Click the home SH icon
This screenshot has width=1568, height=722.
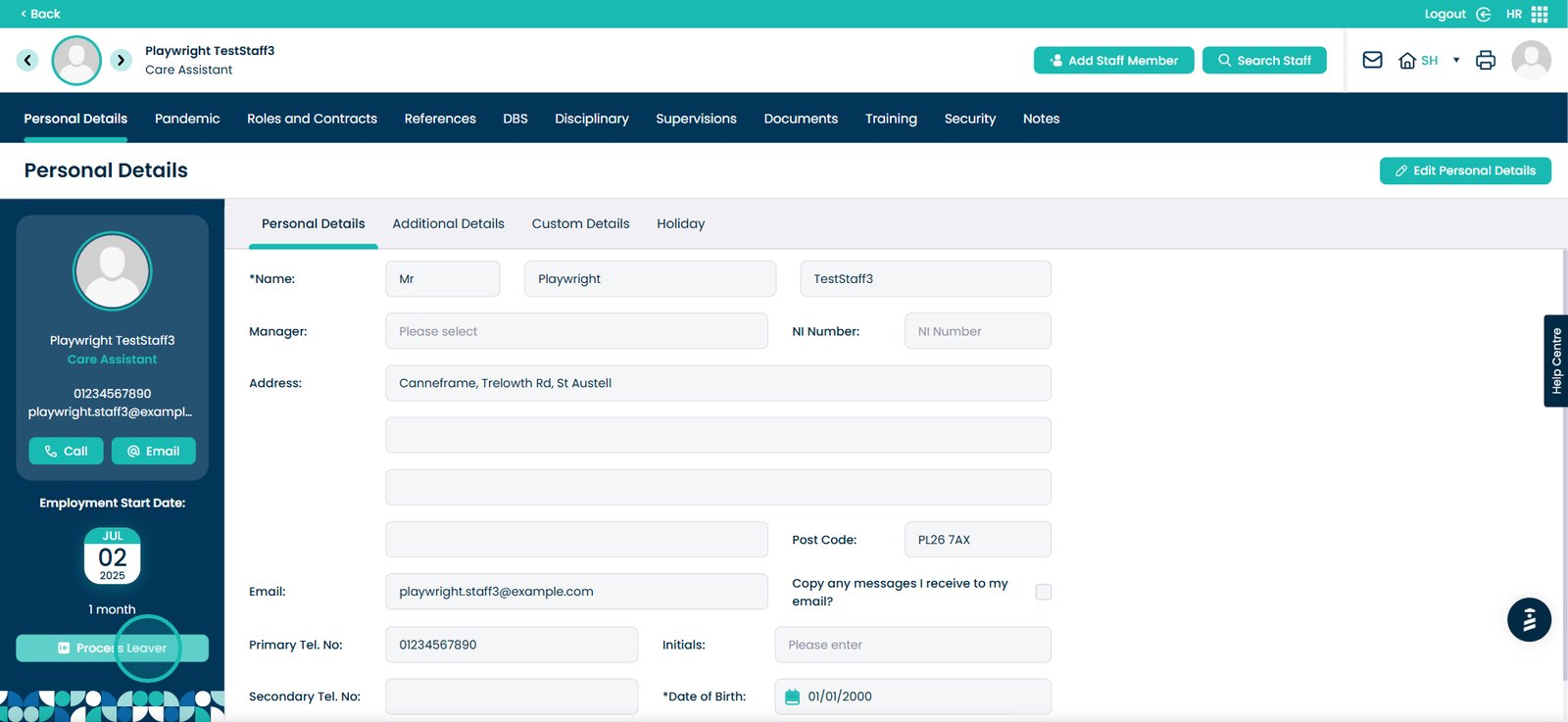pyautogui.click(x=1408, y=61)
